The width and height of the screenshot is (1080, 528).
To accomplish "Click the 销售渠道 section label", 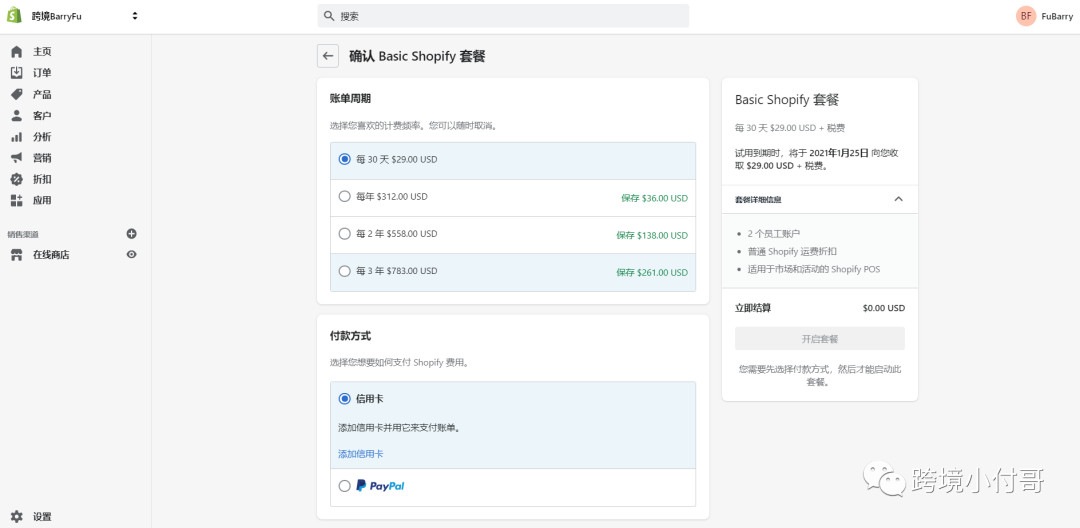I will [x=23, y=235].
